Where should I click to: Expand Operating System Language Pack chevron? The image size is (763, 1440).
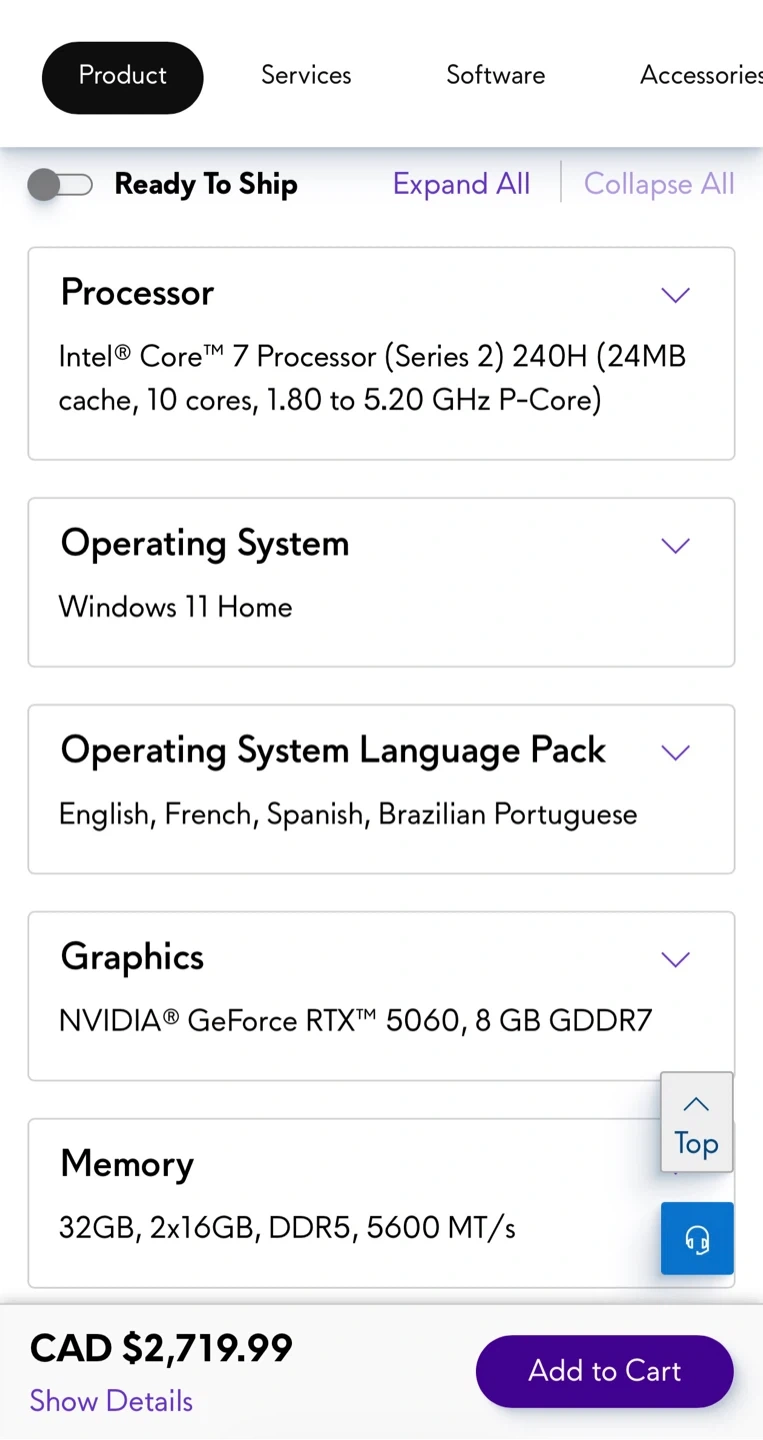[x=676, y=753]
